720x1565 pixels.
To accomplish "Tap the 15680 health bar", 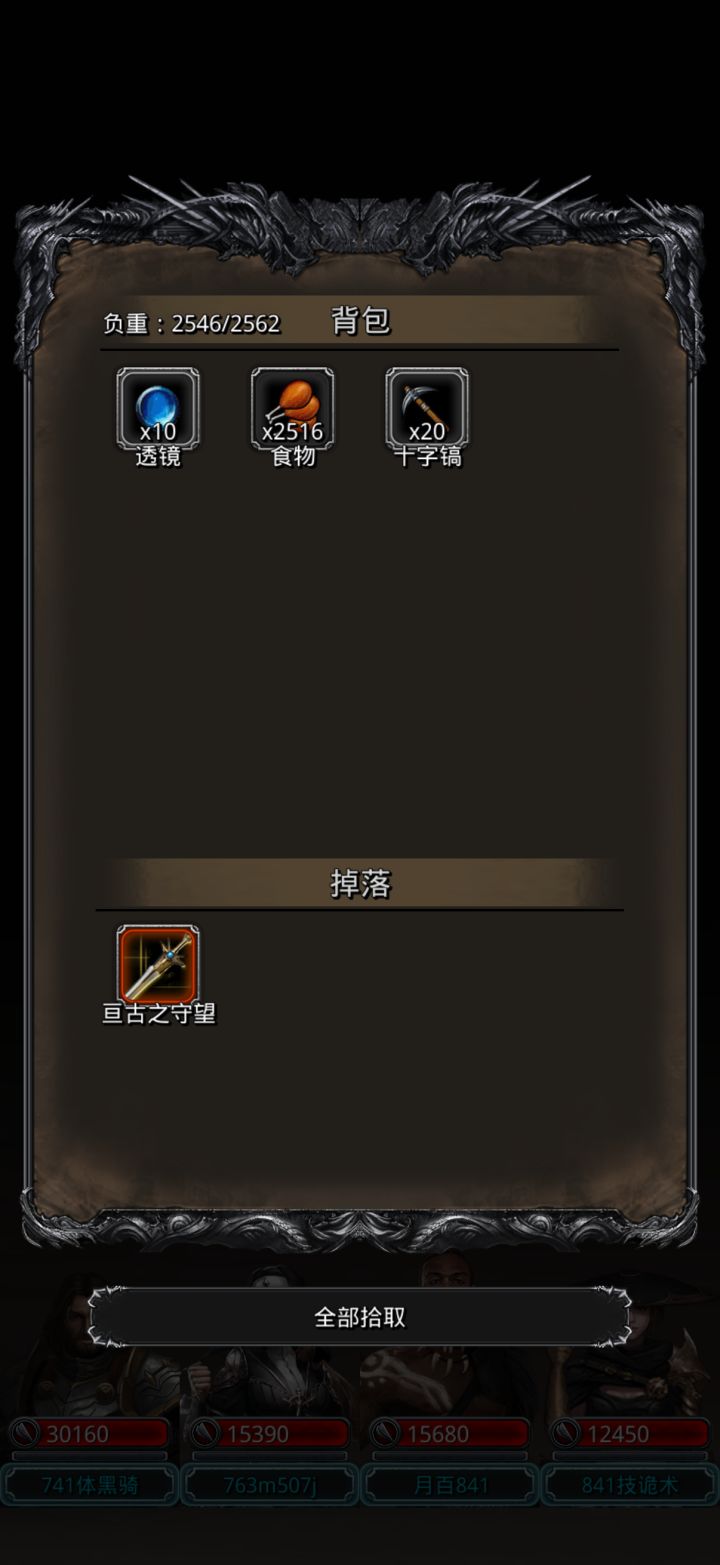I will [450, 1434].
